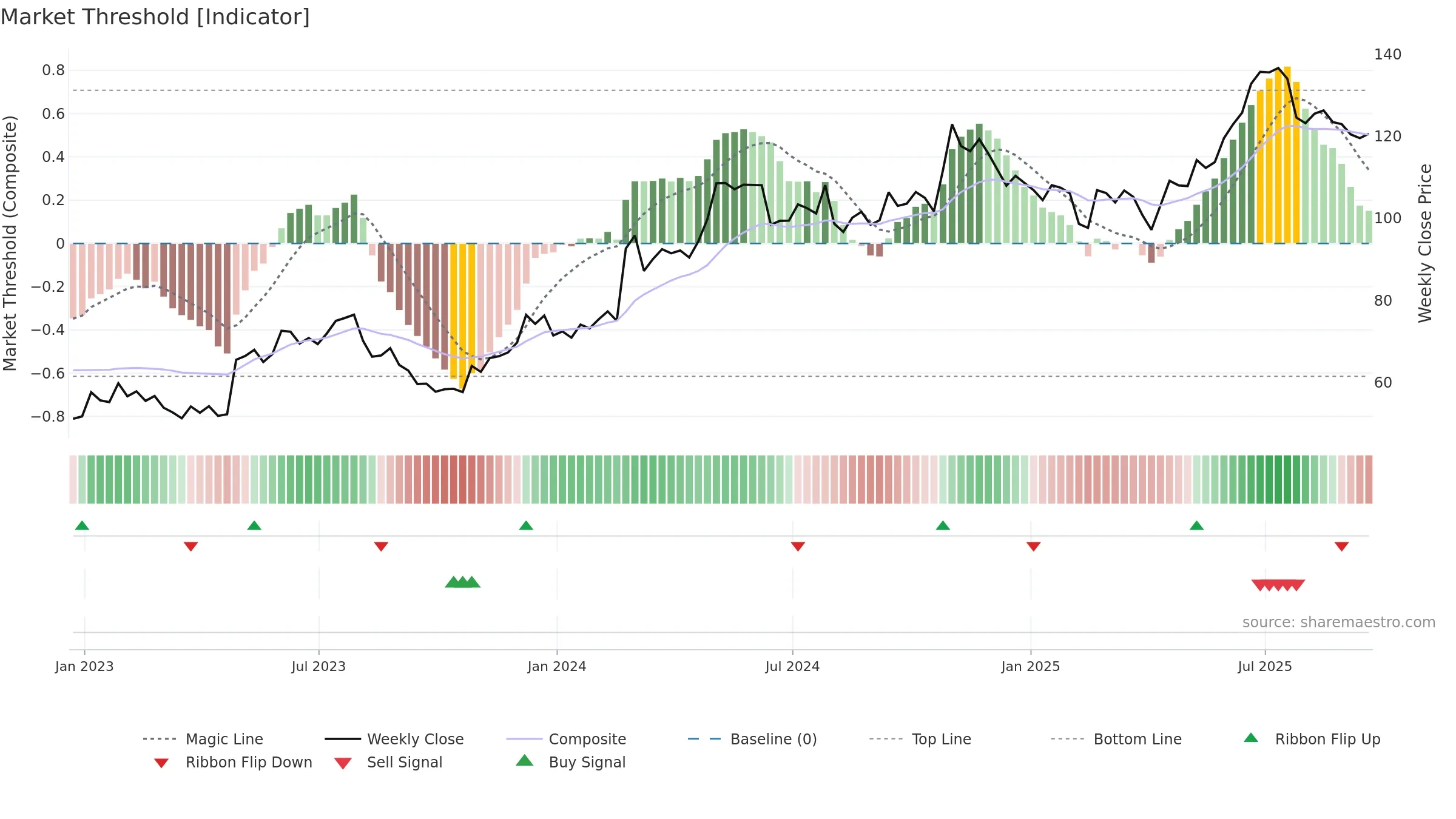Toggle the Ribbon Flip Up legend entry
The image size is (1456, 819).
point(1312,739)
